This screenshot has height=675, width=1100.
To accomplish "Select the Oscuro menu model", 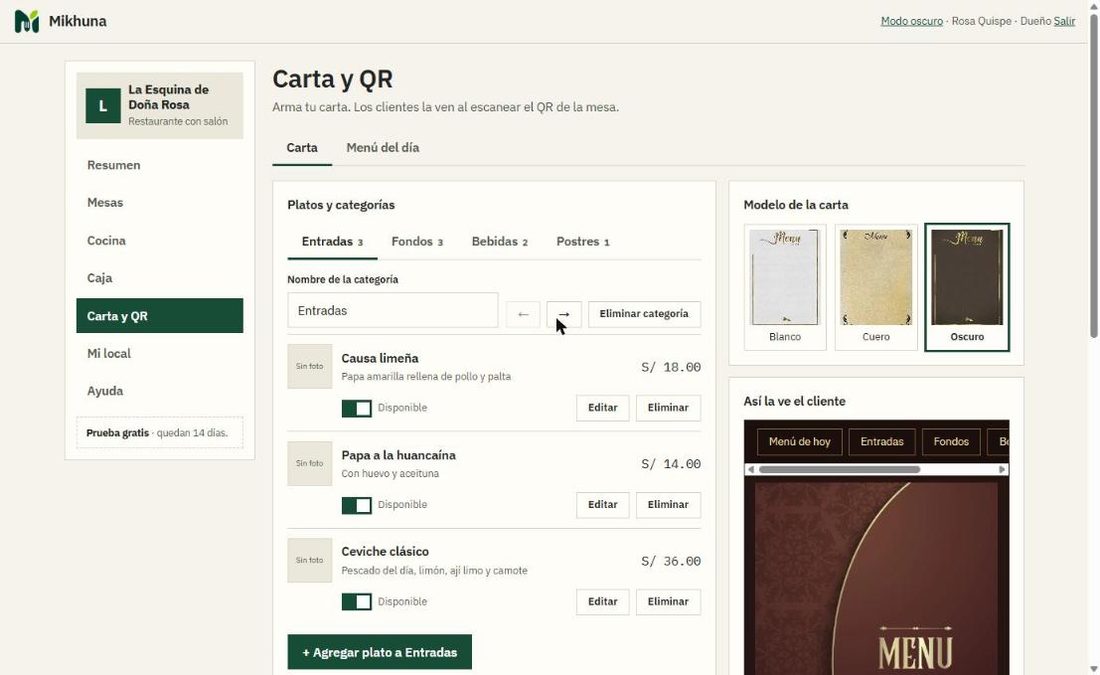I will pos(967,287).
